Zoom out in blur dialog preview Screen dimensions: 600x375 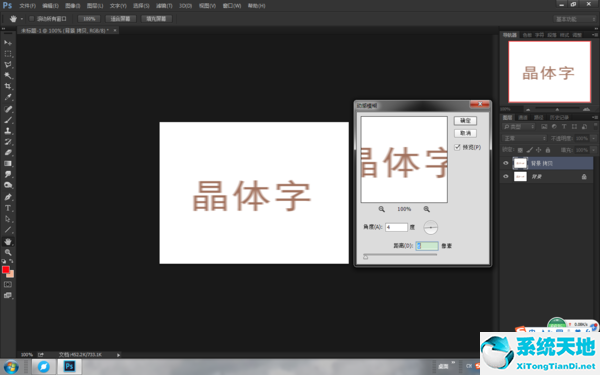[382, 209]
